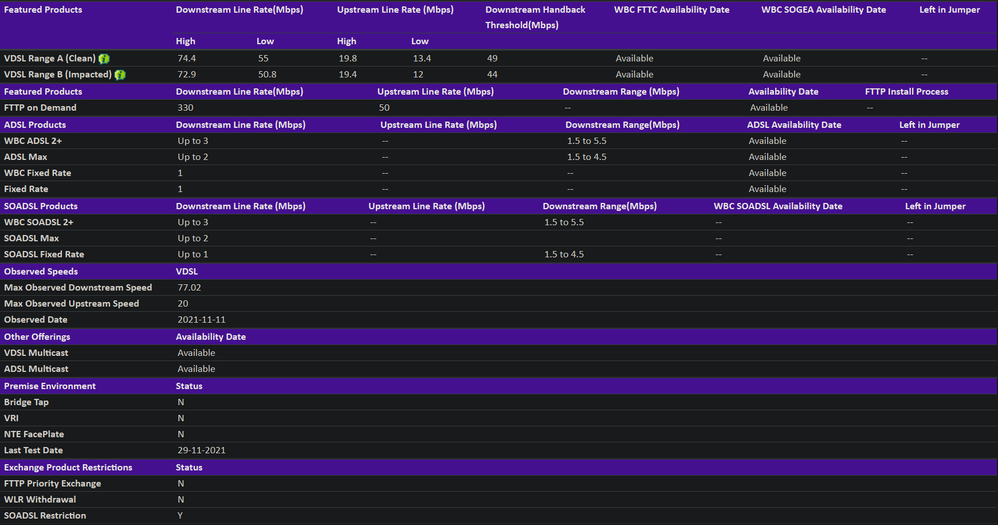Click the SOADSL Products section header
Screen dimensions: 998x525
coord(41,206)
